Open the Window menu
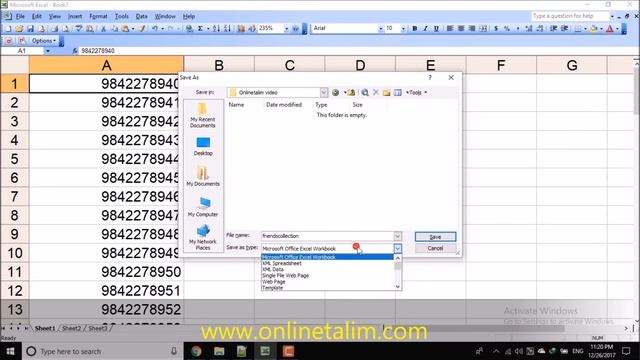 pos(165,16)
